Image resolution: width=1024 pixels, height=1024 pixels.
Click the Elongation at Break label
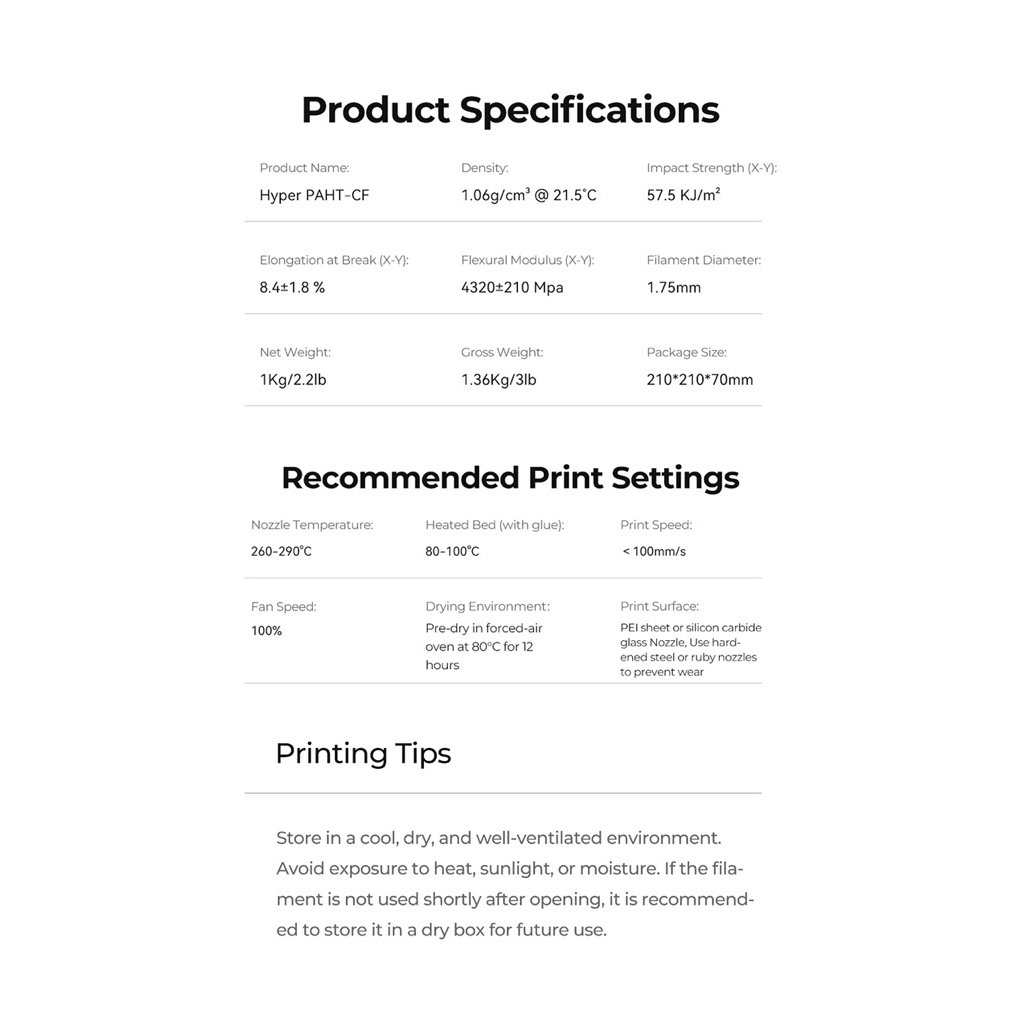coord(334,260)
